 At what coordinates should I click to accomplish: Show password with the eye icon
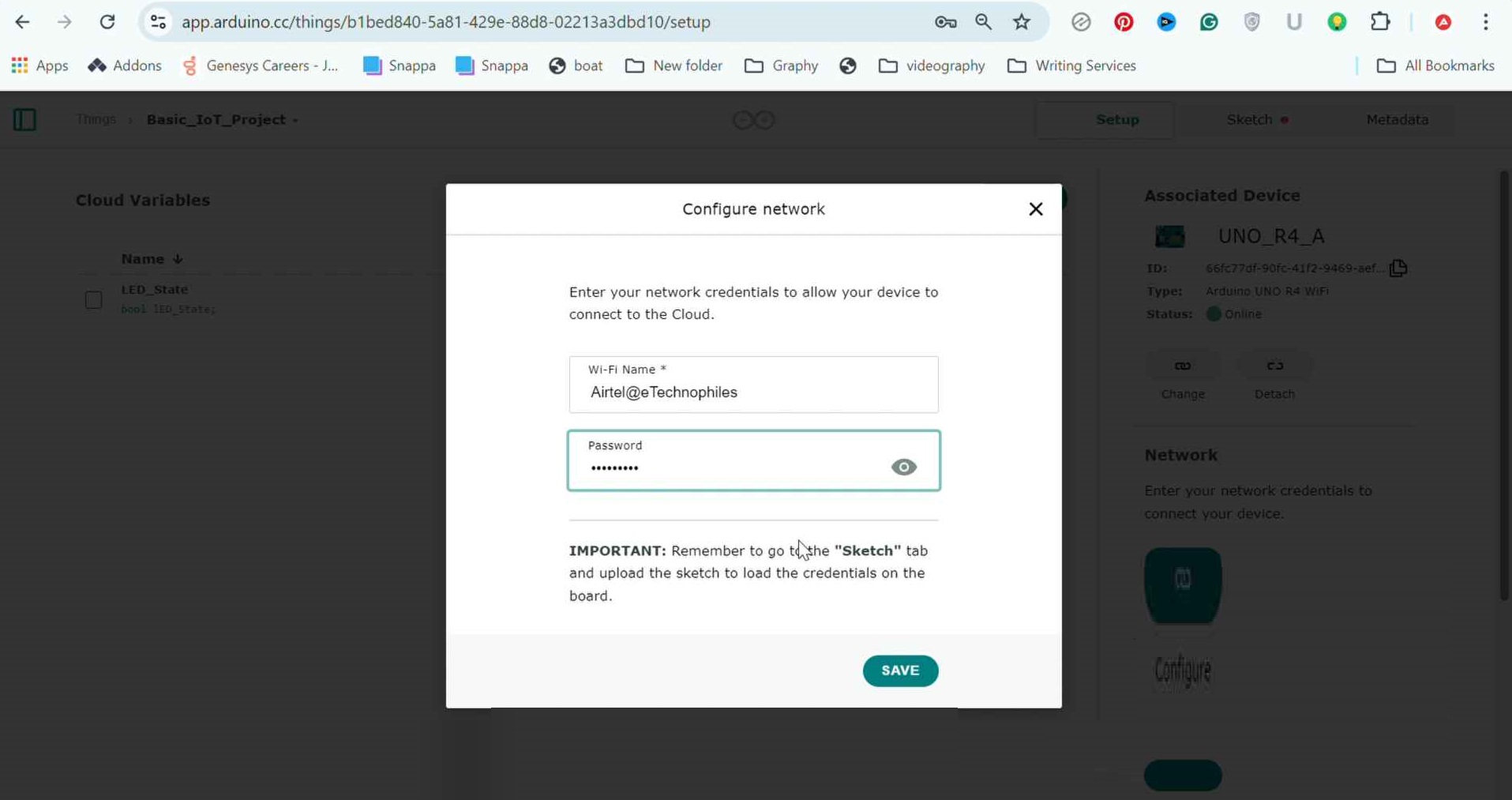[904, 468]
